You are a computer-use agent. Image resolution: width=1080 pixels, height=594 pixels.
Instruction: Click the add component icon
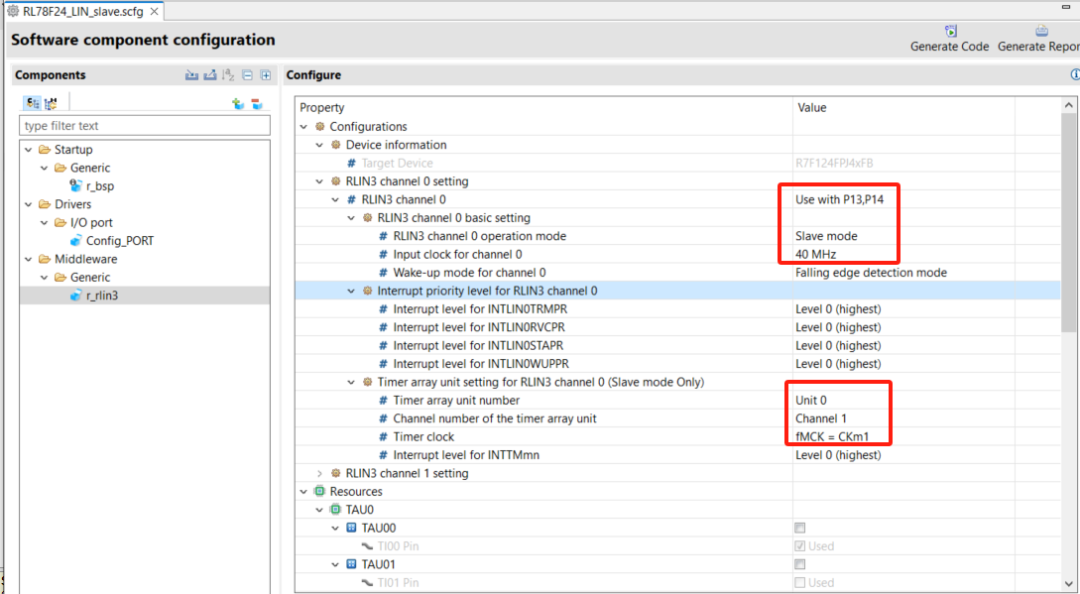(238, 103)
